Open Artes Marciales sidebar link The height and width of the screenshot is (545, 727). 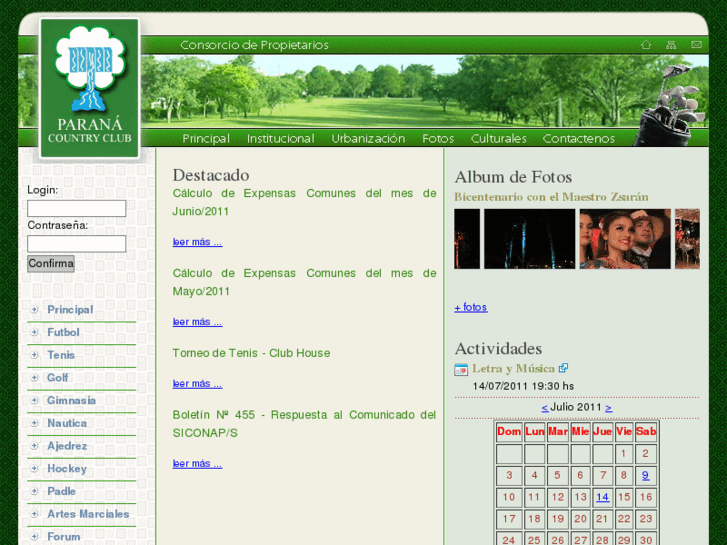coord(88,514)
